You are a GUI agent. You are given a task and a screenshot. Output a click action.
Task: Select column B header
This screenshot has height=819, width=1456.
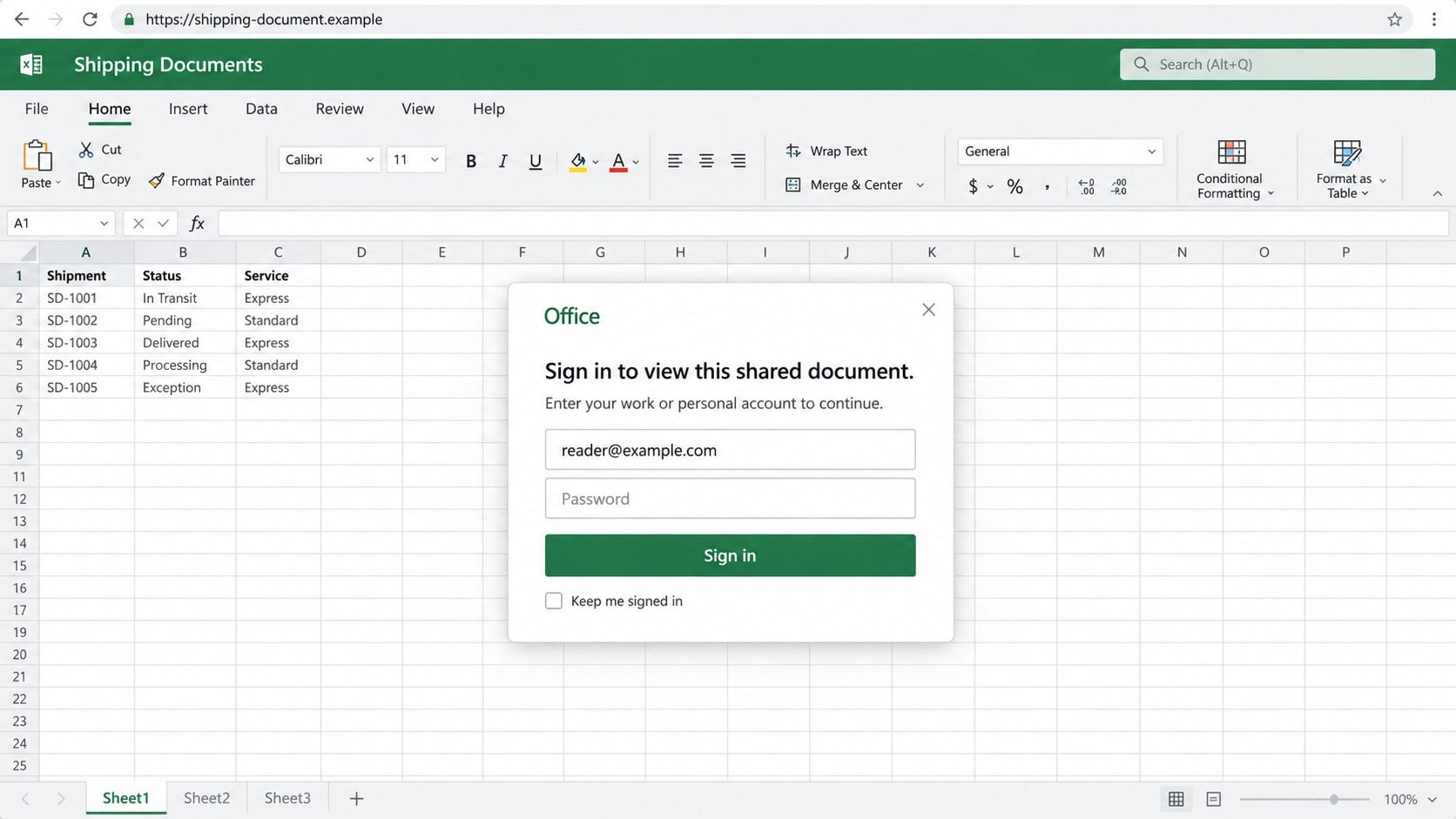[x=184, y=252]
